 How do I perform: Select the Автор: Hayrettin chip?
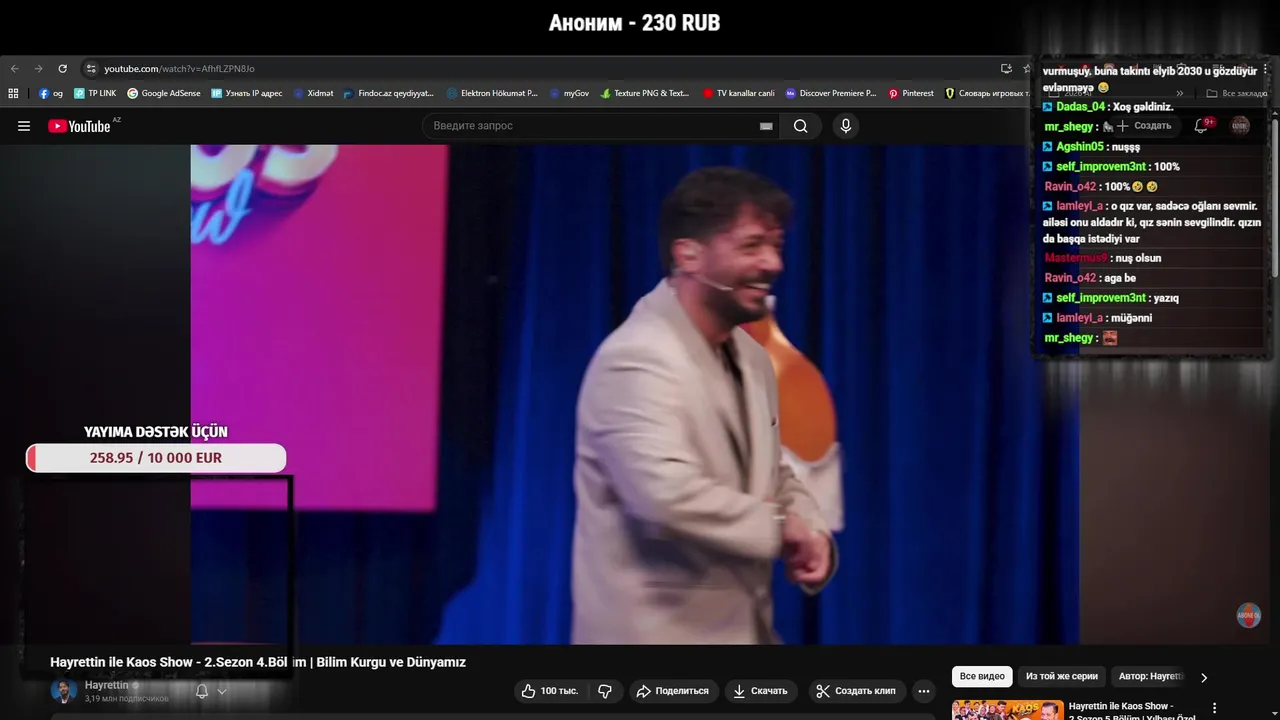click(x=1150, y=677)
